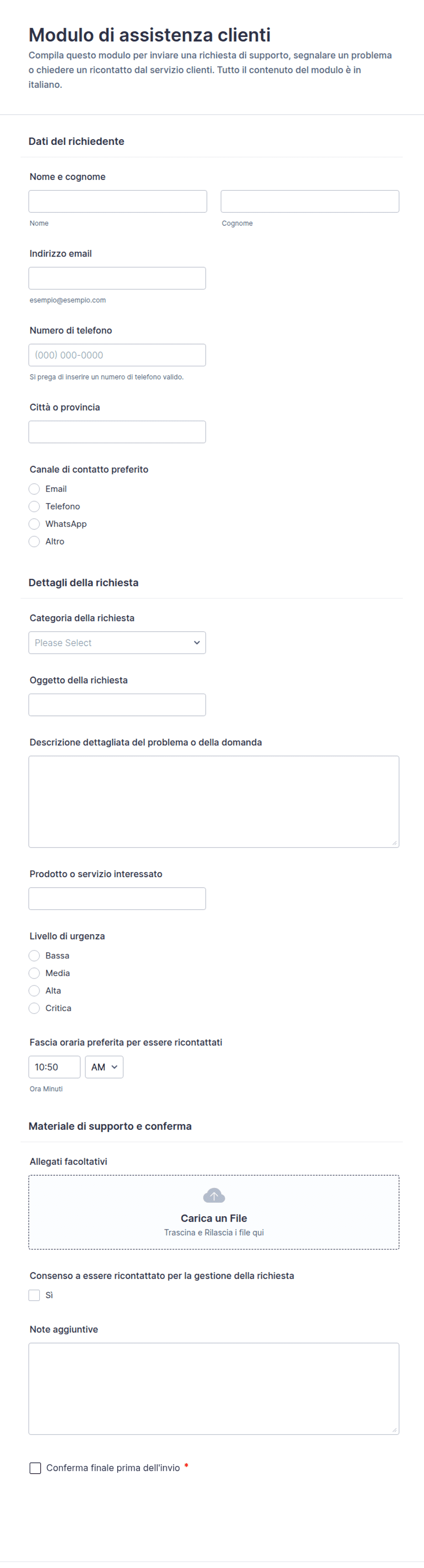
Task: Click the Nome input field
Action: point(118,201)
